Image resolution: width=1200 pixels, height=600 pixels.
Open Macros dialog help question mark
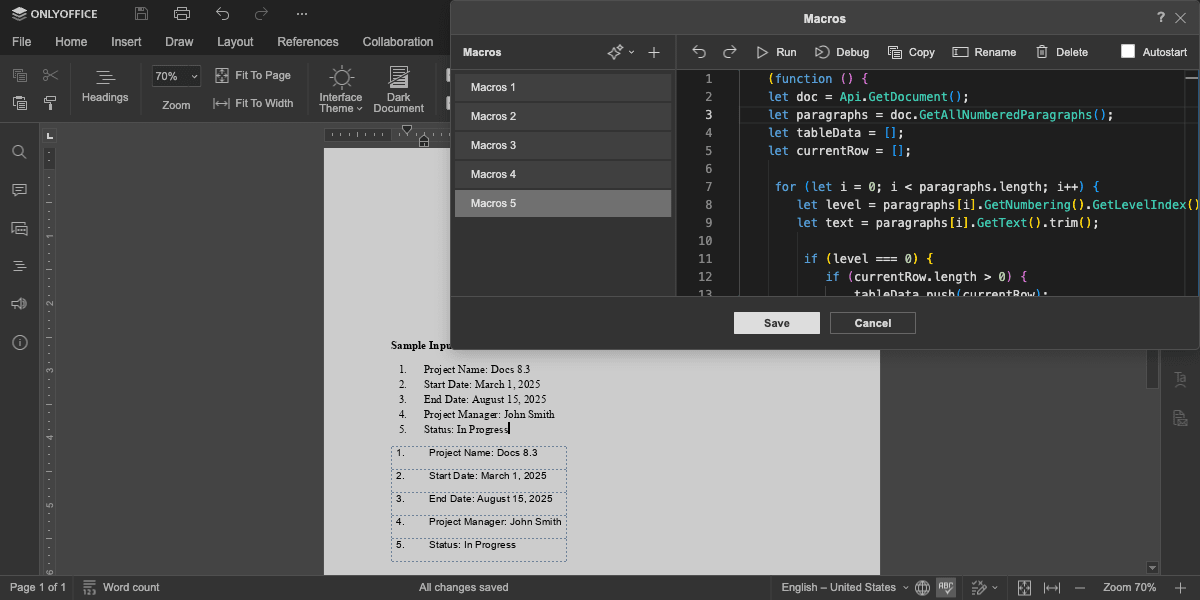1161,18
